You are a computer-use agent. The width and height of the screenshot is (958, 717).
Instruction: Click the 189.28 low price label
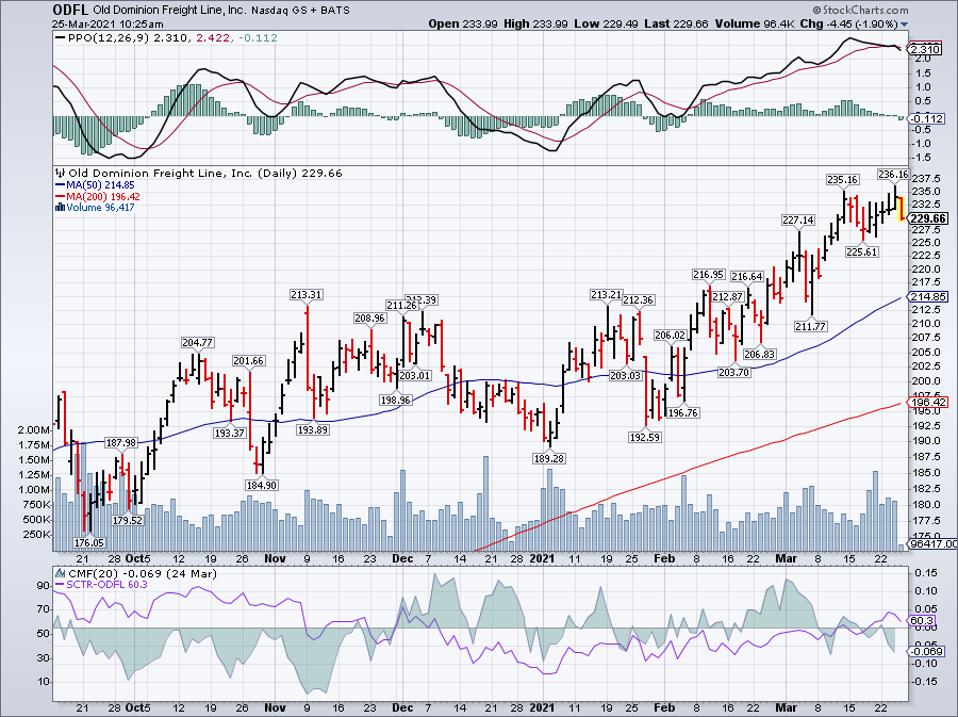pyautogui.click(x=549, y=458)
